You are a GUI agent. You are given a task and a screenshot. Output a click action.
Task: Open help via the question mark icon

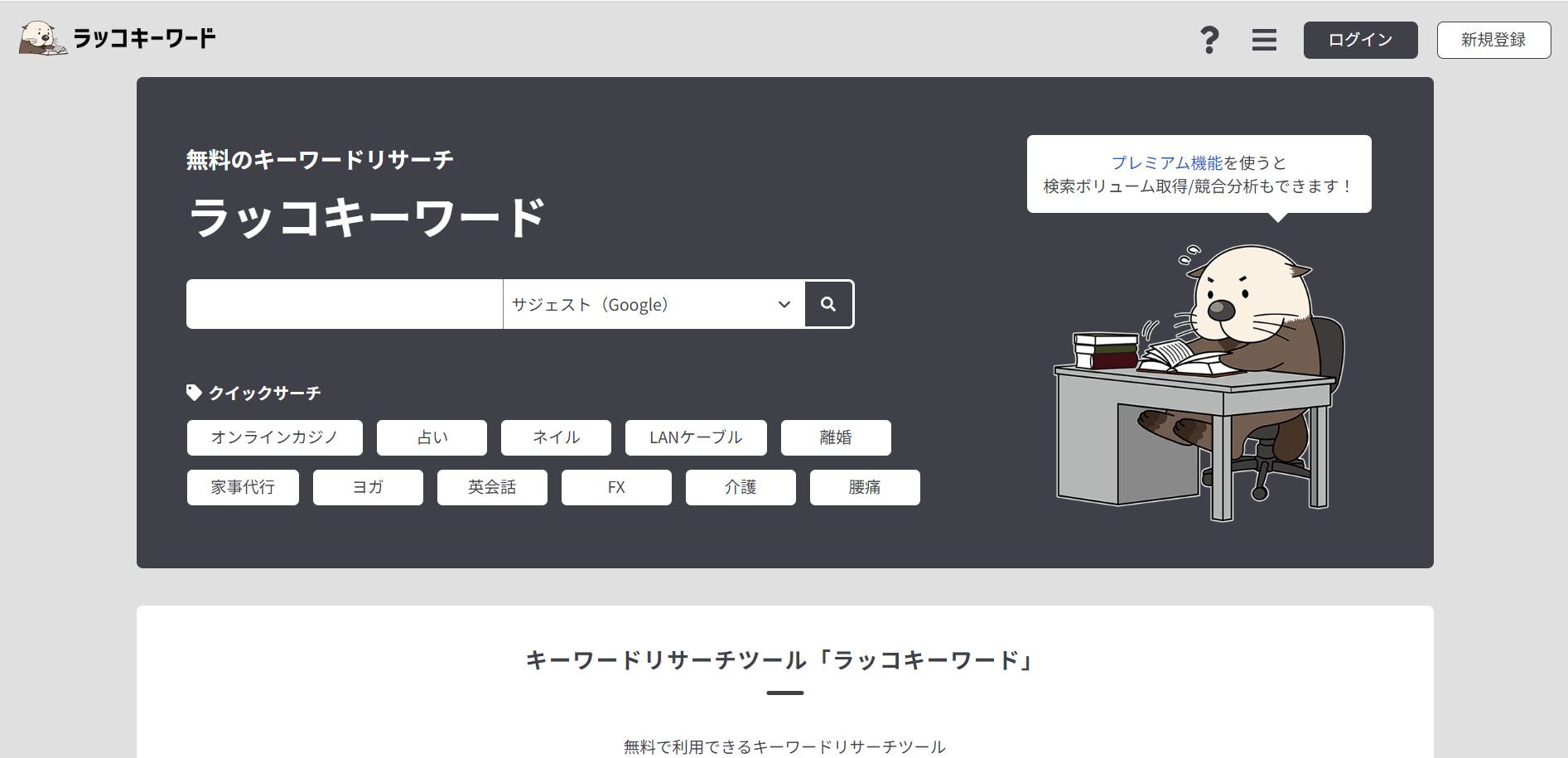[x=1209, y=40]
